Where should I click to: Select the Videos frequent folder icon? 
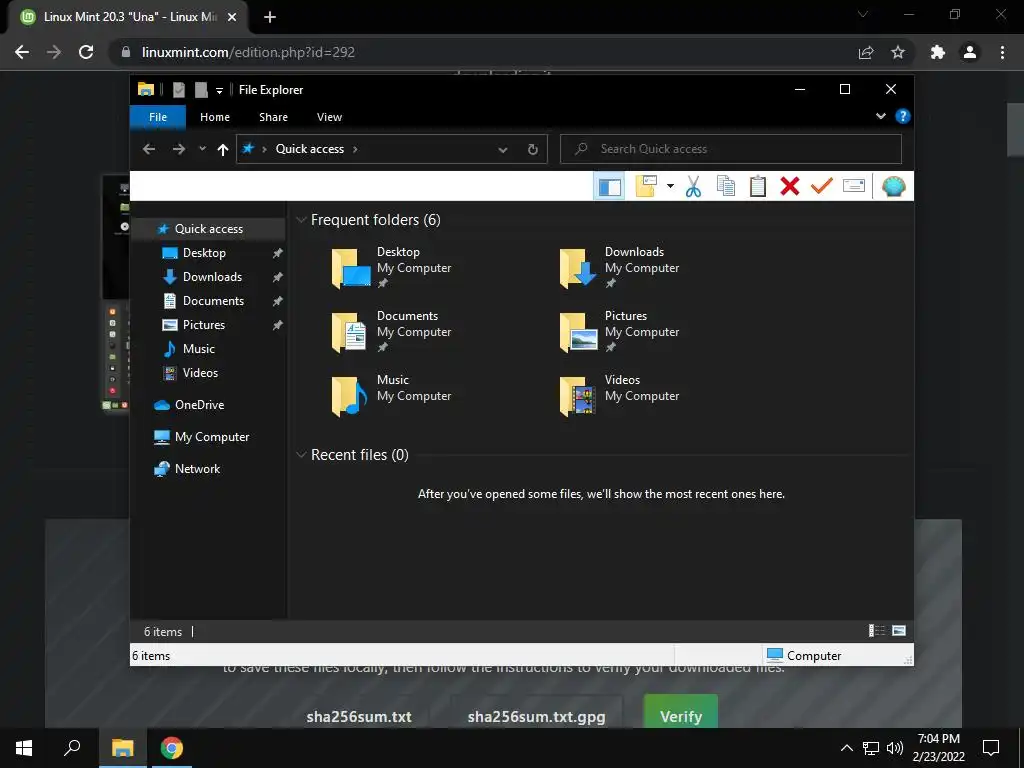pos(578,396)
